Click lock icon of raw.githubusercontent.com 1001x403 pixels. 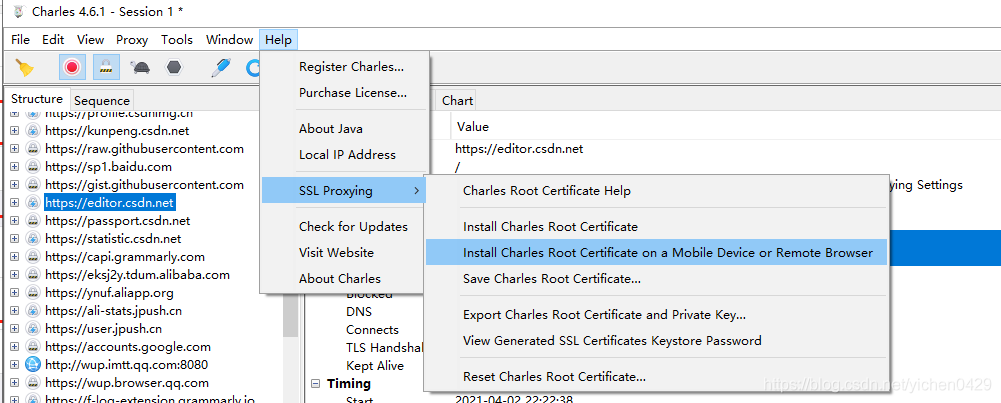(32, 149)
